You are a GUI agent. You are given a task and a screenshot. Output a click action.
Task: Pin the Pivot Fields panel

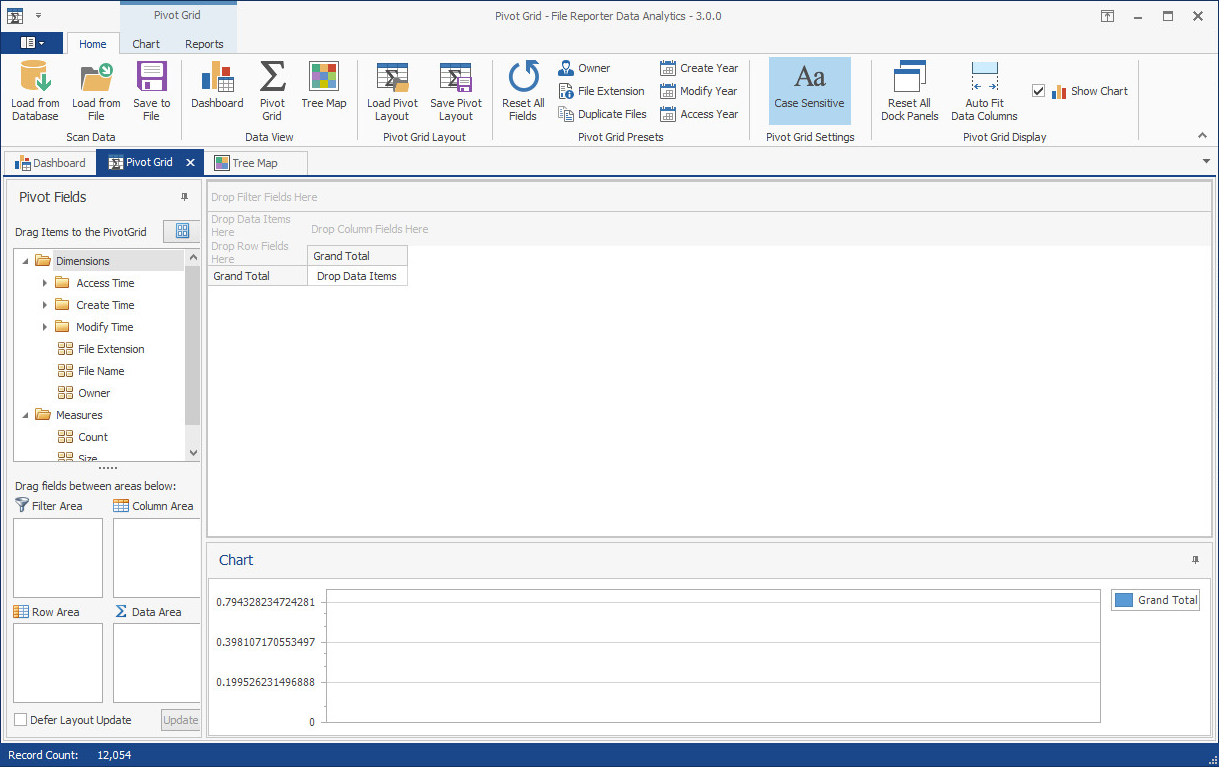coord(184,197)
